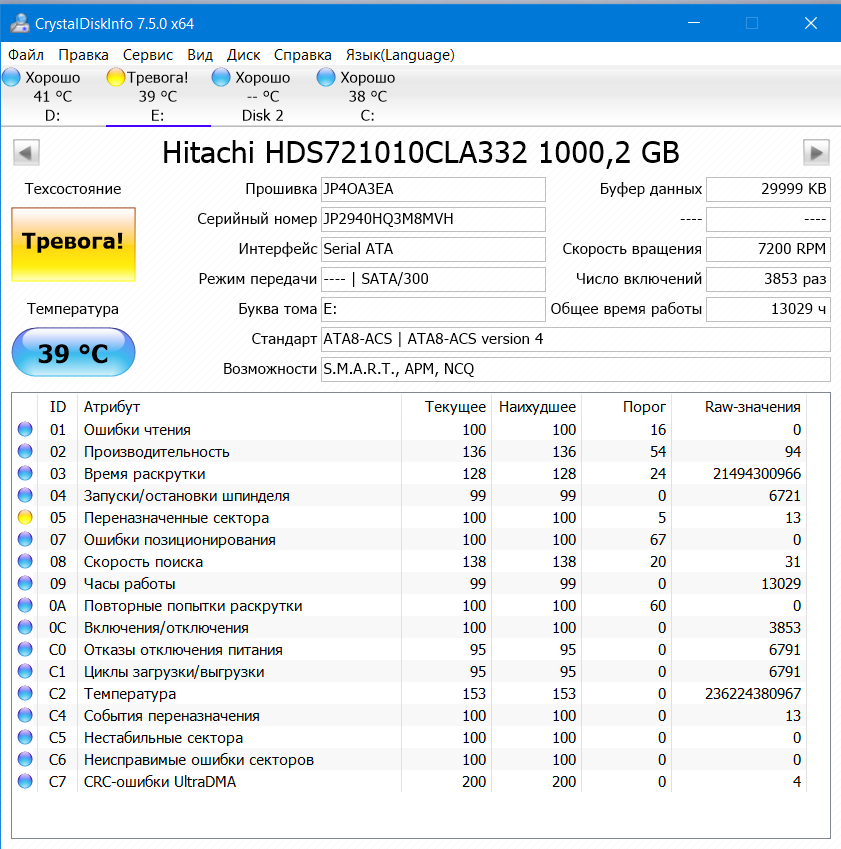Open the Файл menu
Screen dimensions: 841x849
pos(26,55)
